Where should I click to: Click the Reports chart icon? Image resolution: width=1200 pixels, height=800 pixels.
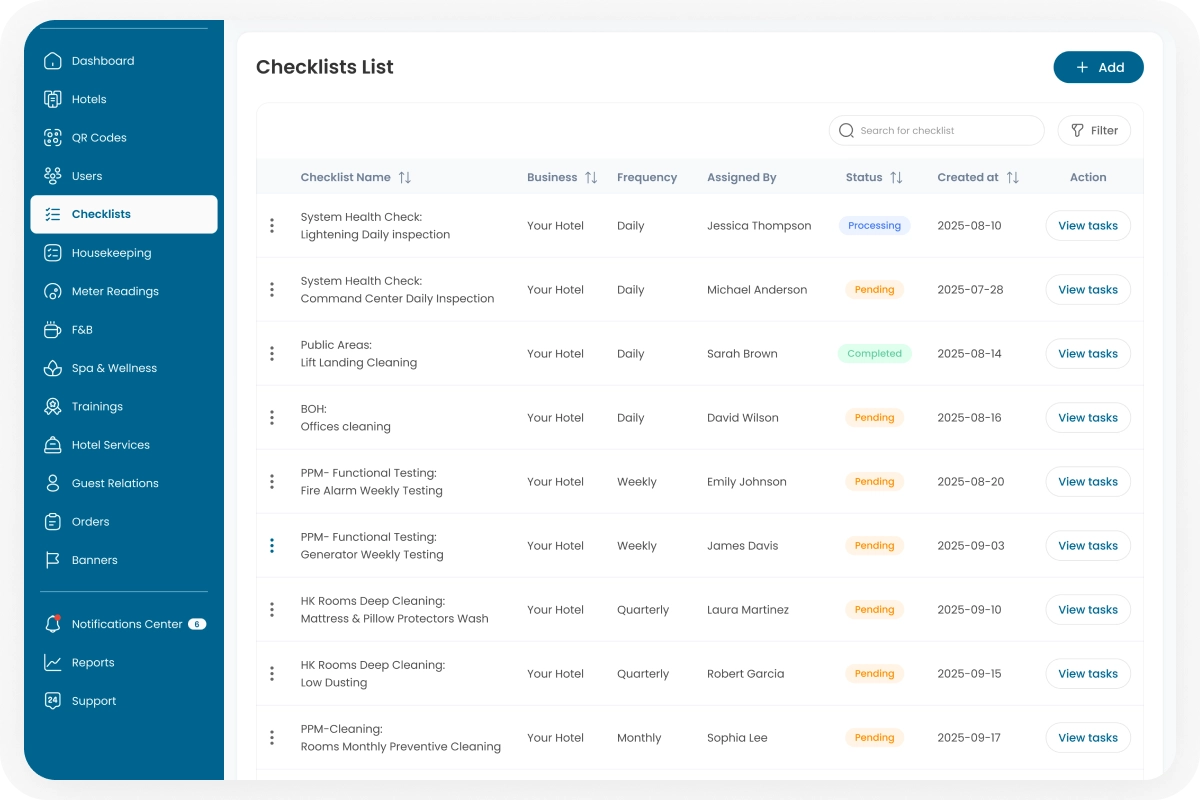pyautogui.click(x=53, y=662)
